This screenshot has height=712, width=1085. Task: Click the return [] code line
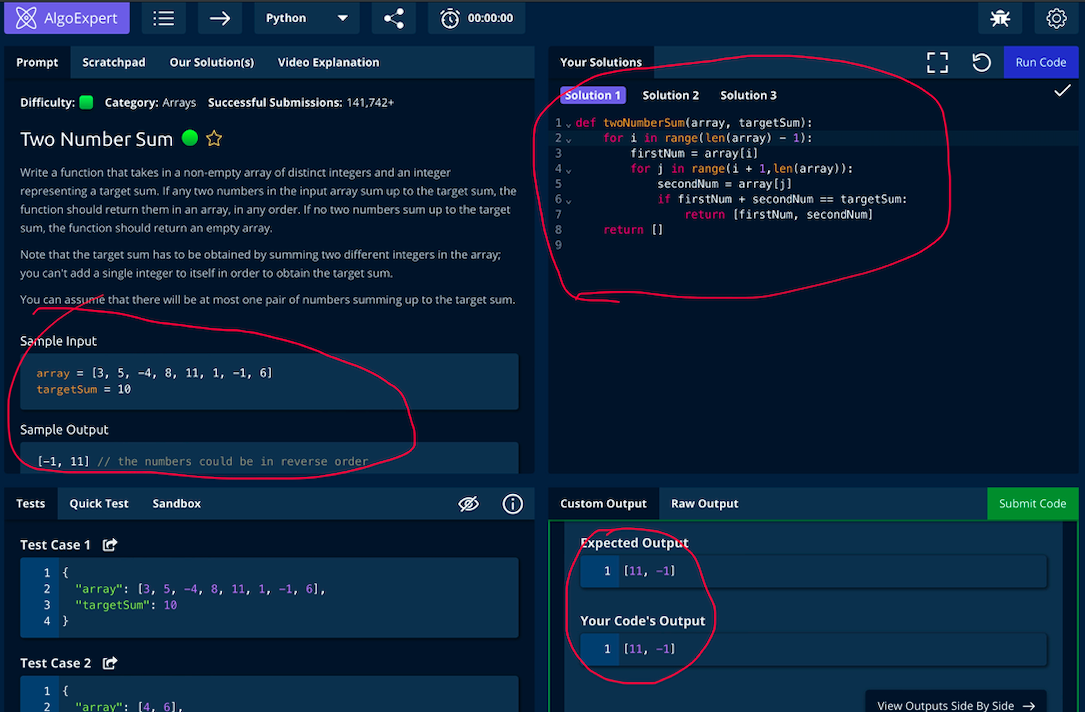pyautogui.click(x=633, y=230)
